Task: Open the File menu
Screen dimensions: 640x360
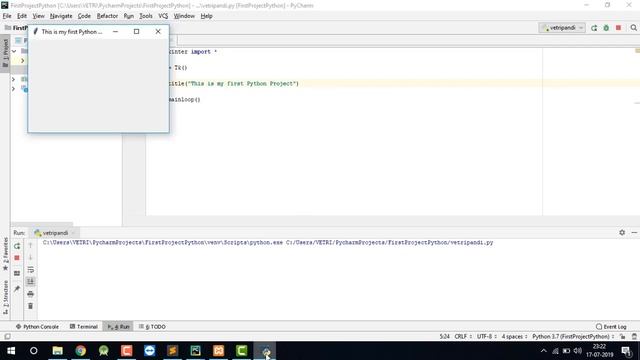Action: (7, 16)
